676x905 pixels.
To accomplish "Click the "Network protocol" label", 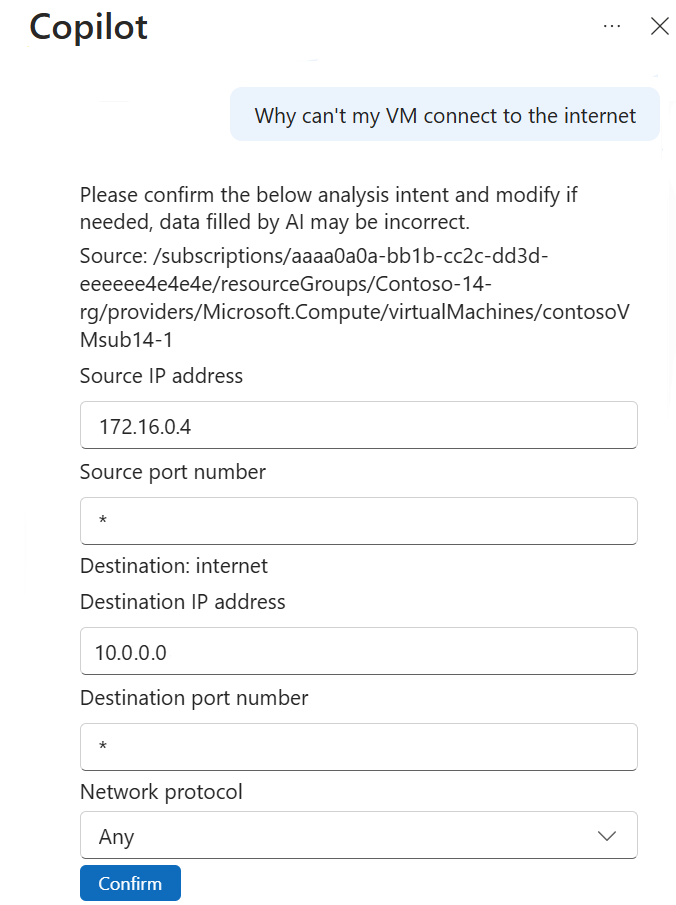I will [161, 792].
